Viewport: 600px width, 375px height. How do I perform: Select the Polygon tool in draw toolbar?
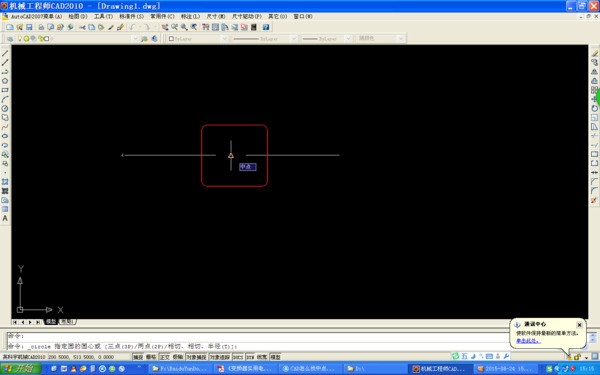pyautogui.click(x=5, y=81)
